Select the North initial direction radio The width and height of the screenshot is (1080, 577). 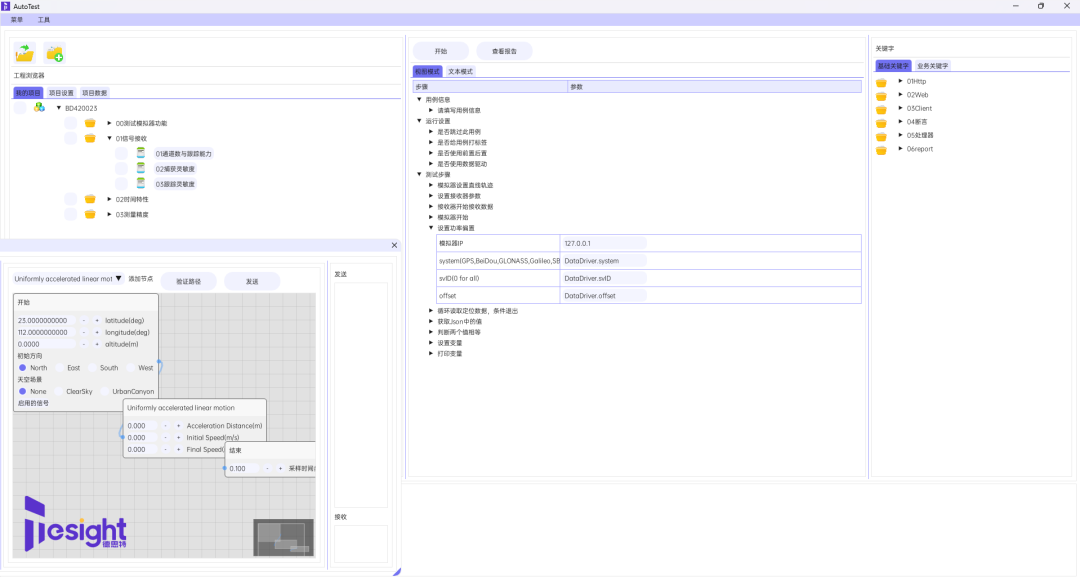[23, 368]
